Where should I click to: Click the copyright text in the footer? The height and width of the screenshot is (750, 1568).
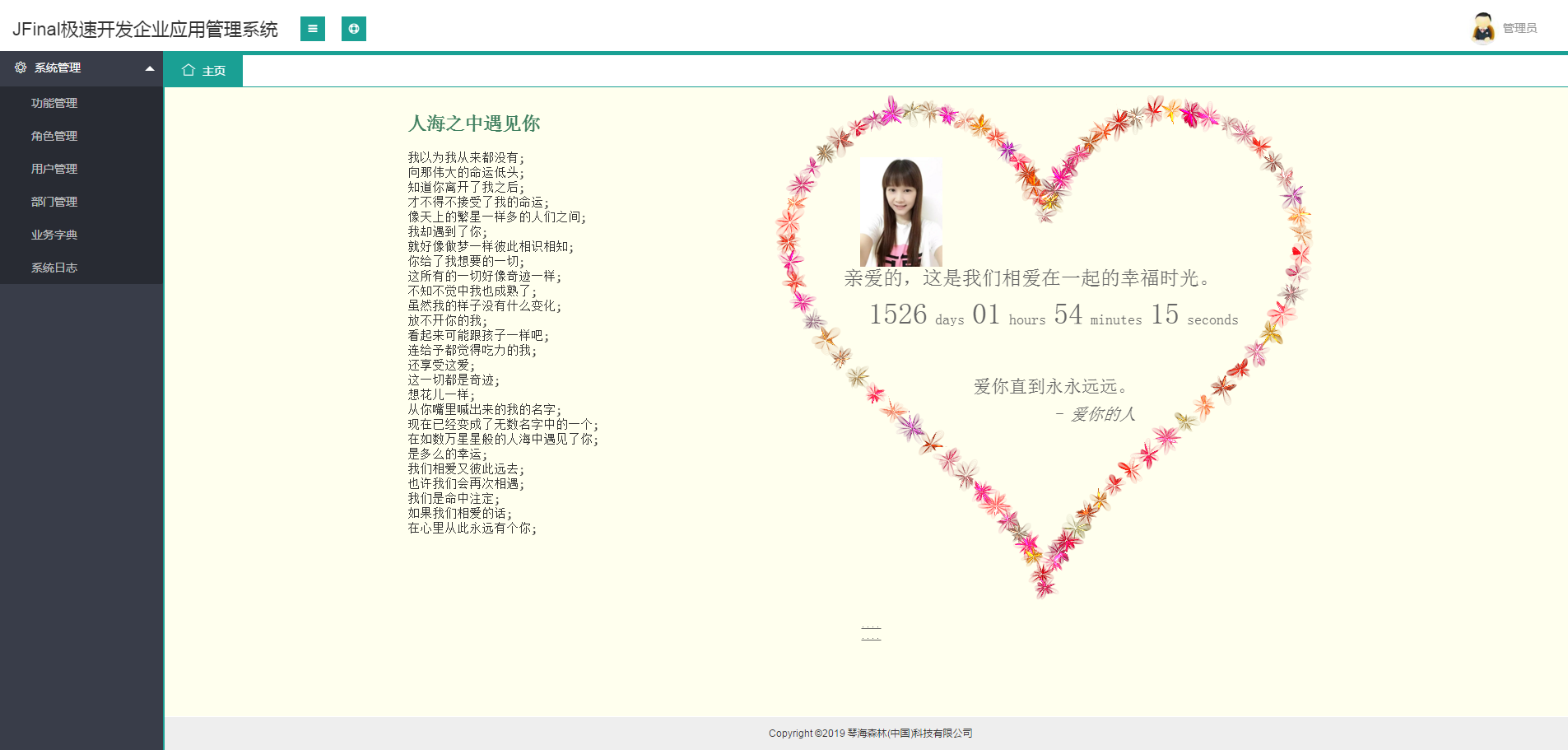(x=869, y=733)
